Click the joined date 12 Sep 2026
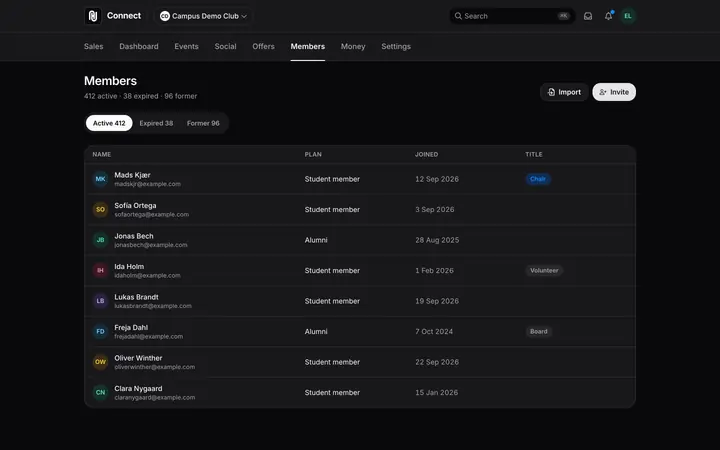This screenshot has width=720, height=450. (x=437, y=179)
